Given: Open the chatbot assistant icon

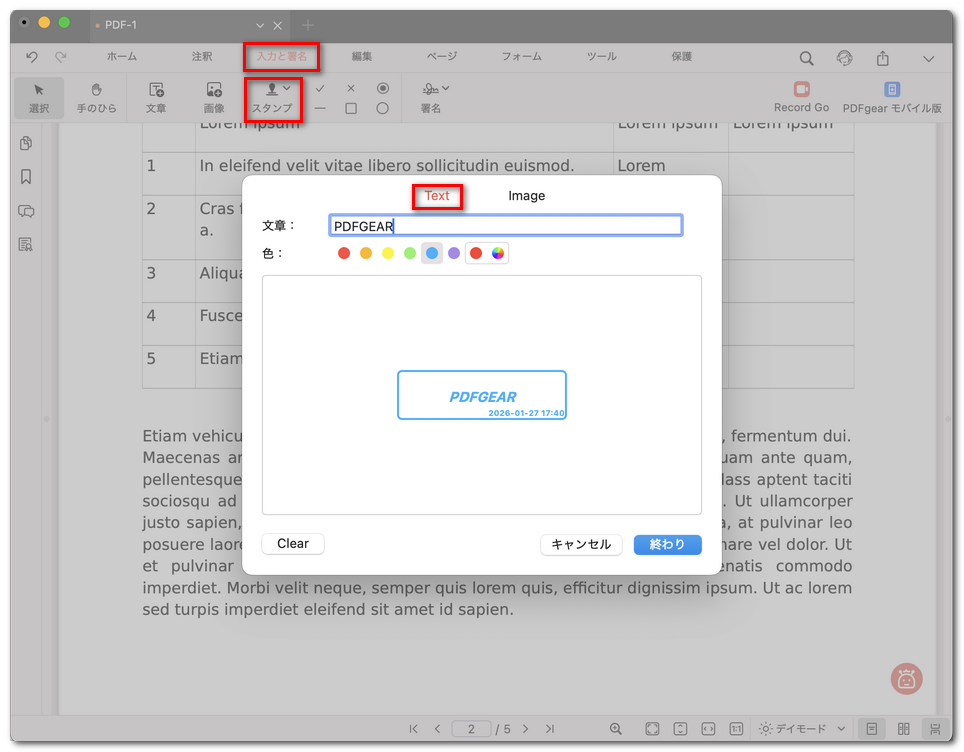Looking at the screenshot, I should click(x=907, y=679).
